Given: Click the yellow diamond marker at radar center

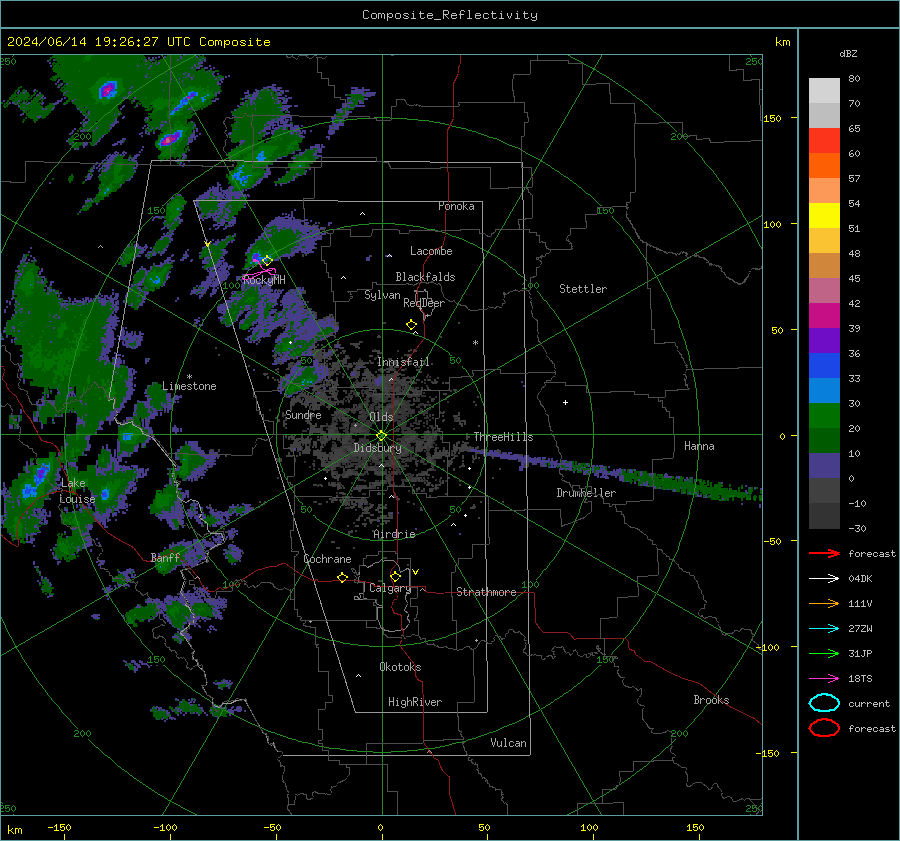Looking at the screenshot, I should [381, 436].
